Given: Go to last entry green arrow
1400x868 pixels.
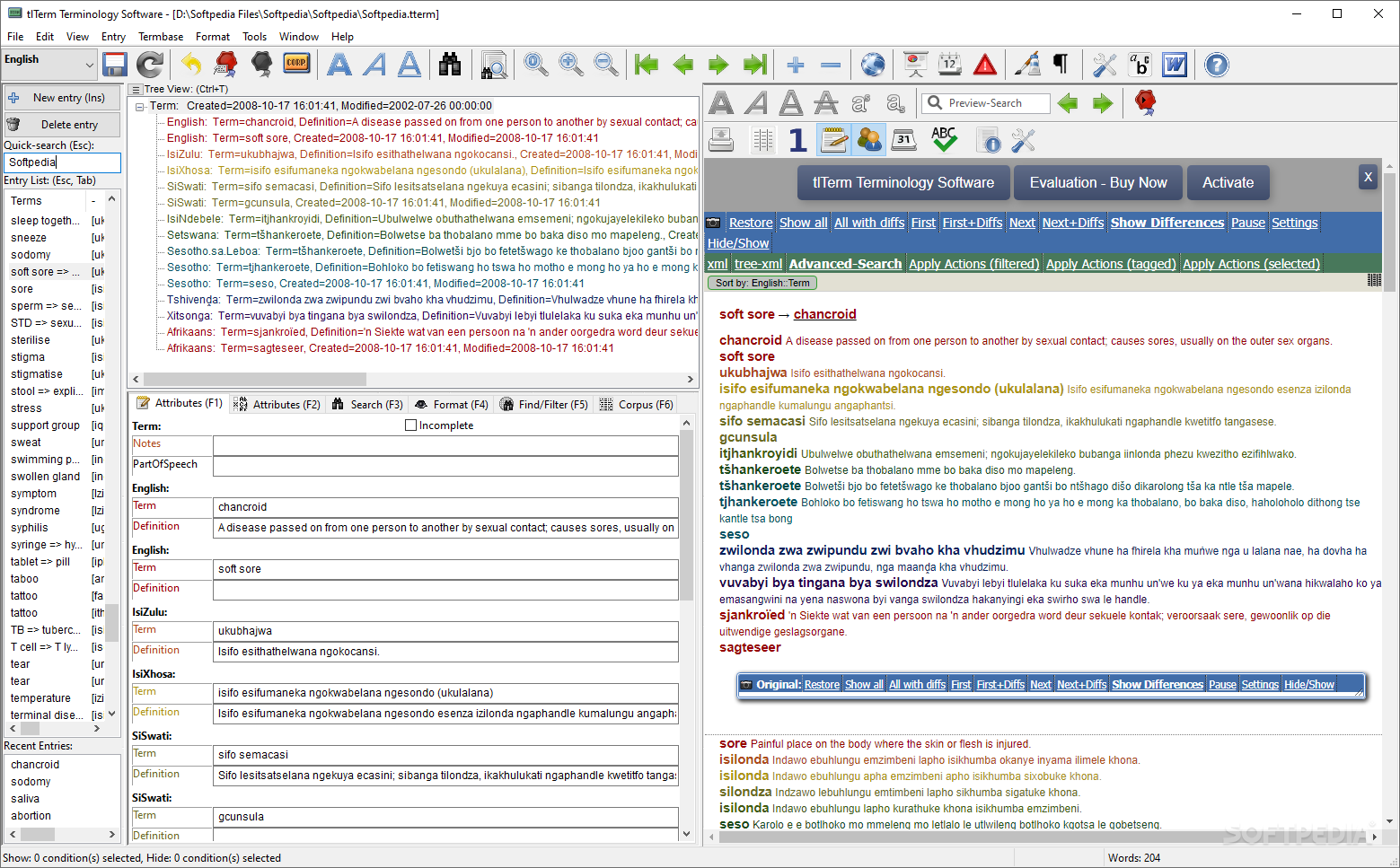Looking at the screenshot, I should 755,65.
